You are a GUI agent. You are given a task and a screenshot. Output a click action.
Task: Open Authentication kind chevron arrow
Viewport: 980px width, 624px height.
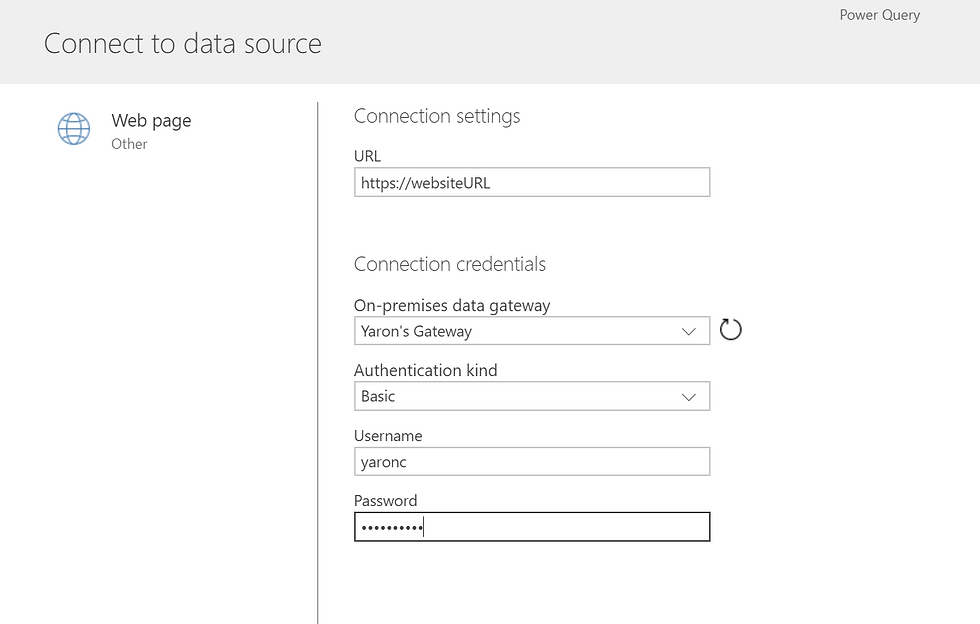[689, 397]
